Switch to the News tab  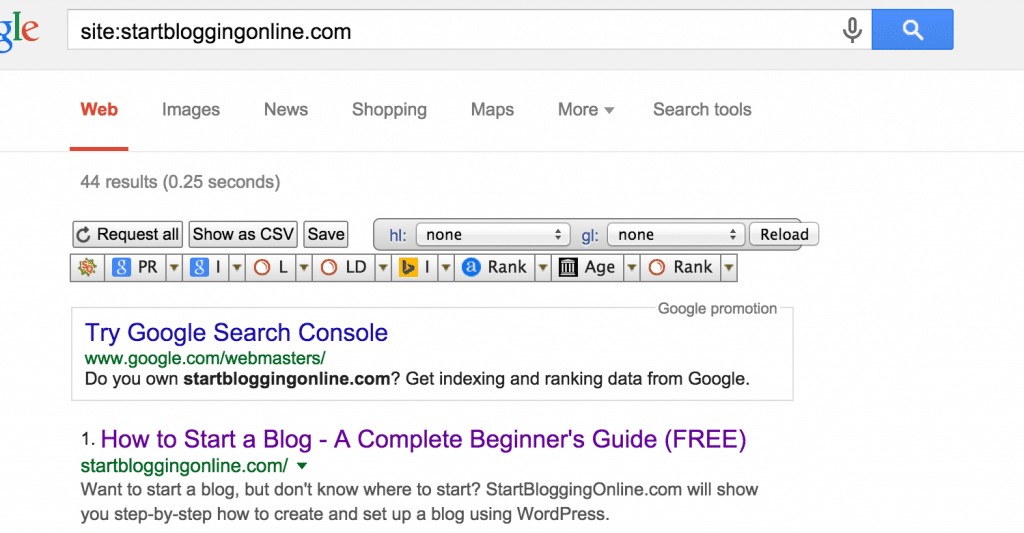click(286, 109)
